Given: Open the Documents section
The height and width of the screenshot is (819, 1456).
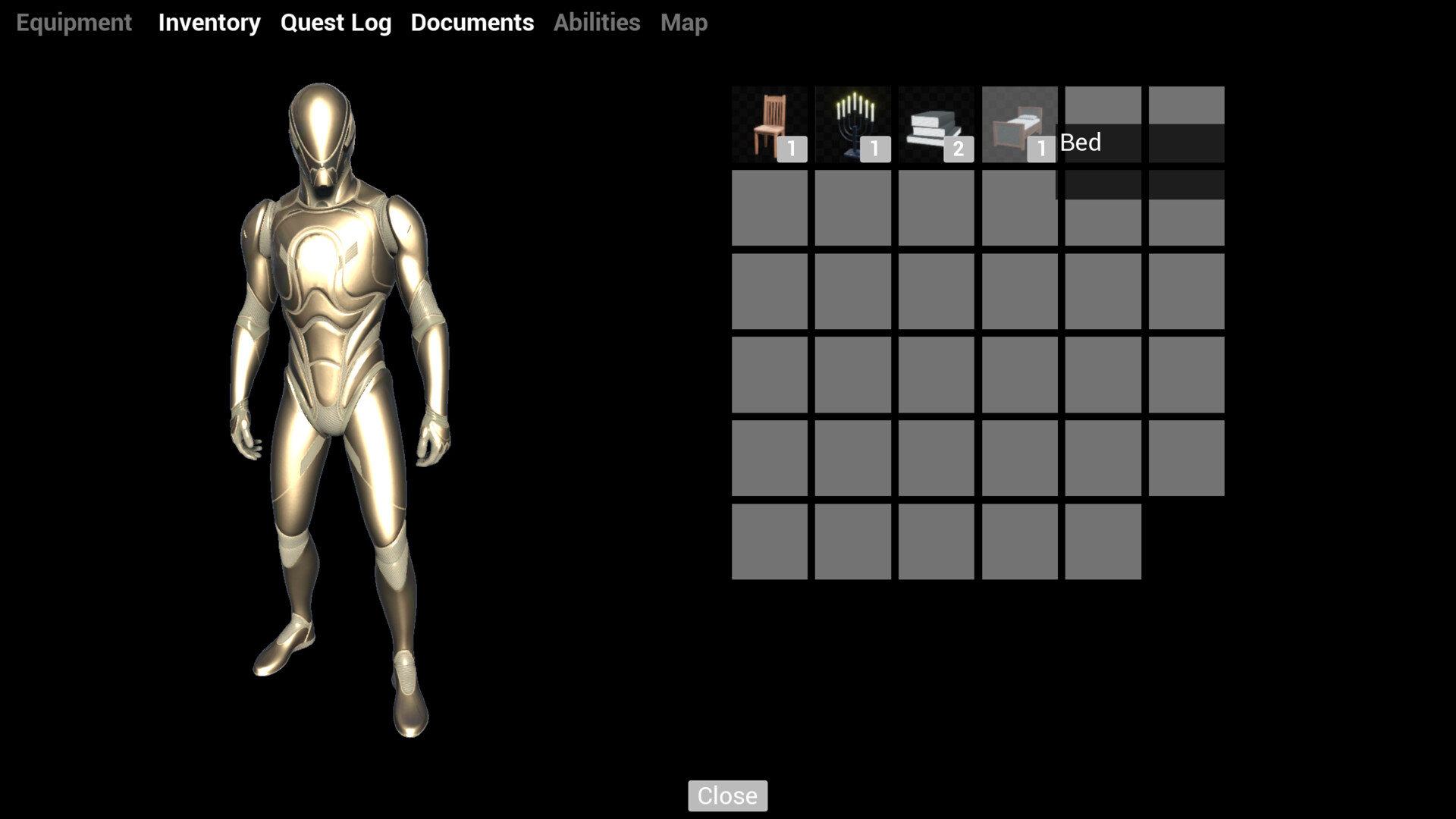Looking at the screenshot, I should pyautogui.click(x=472, y=23).
